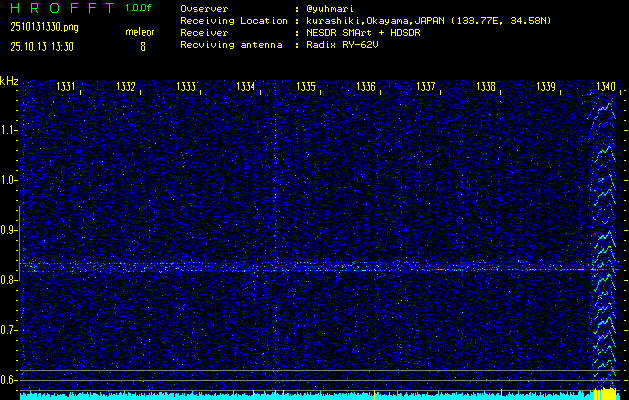Click the meteor count label
Screen dimensions: 629x400
(140, 33)
